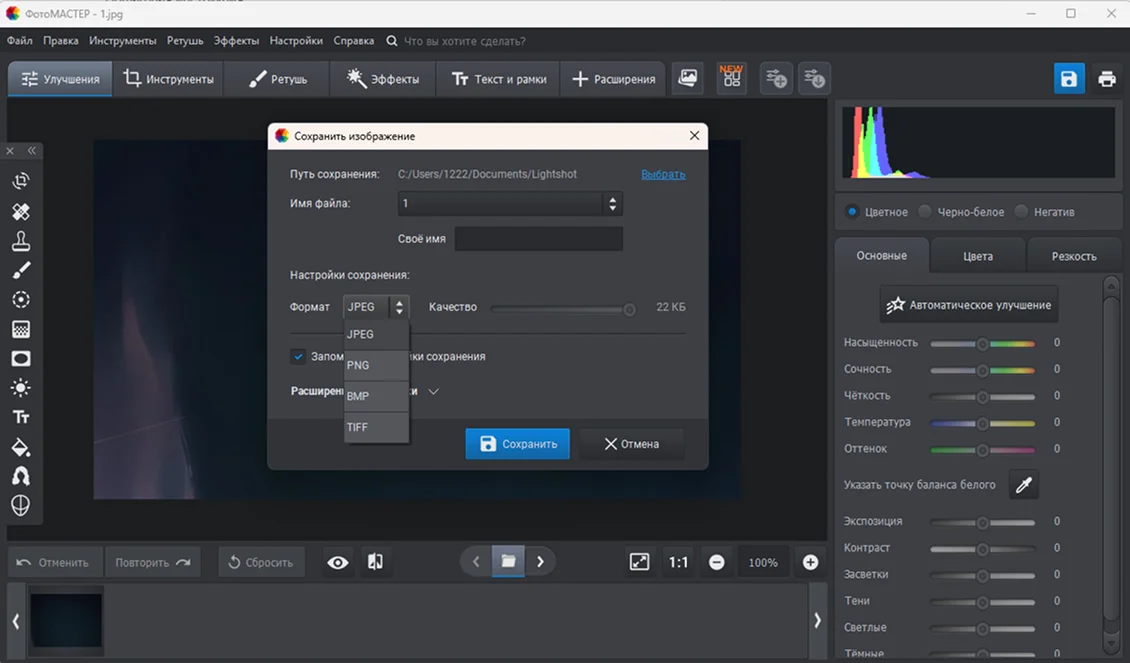1130x663 pixels.
Task: Select the vignette tool
Action: click(21, 359)
